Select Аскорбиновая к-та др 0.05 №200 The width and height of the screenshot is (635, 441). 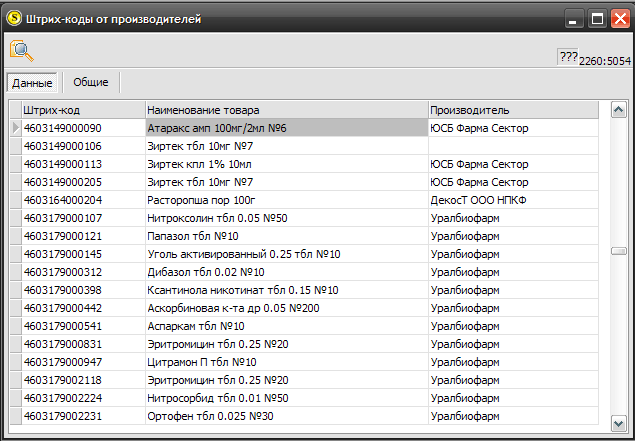pyautogui.click(x=287, y=308)
